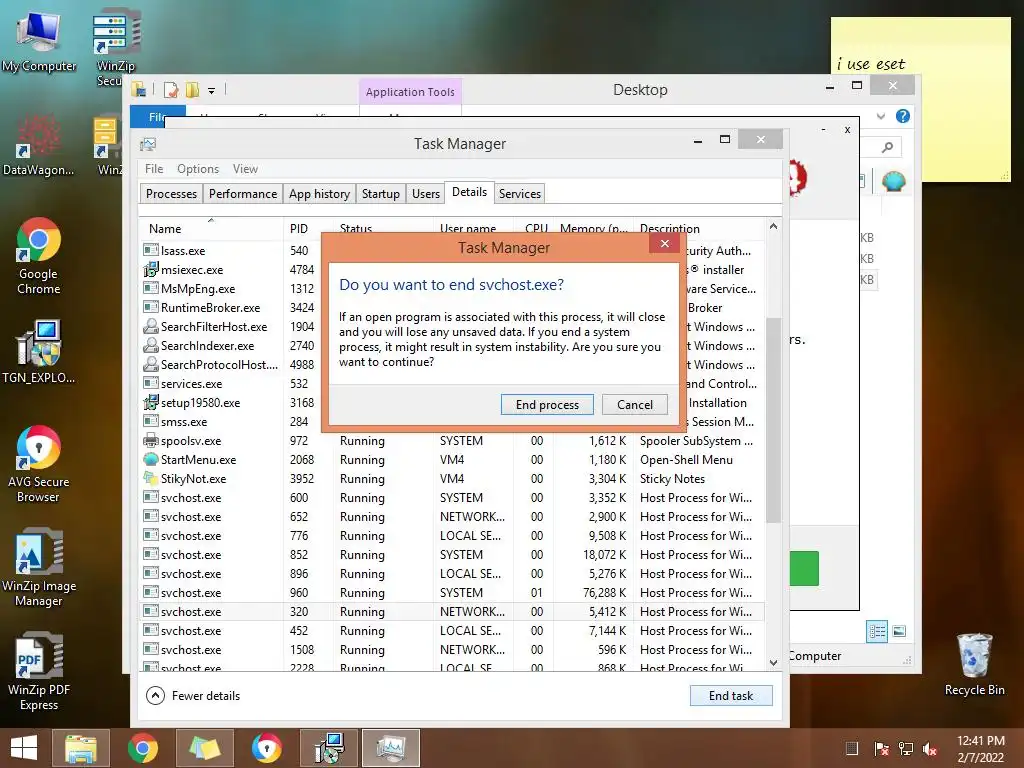
Task: Open TGN_EXPLO desktop shortcut
Action: click(x=39, y=351)
